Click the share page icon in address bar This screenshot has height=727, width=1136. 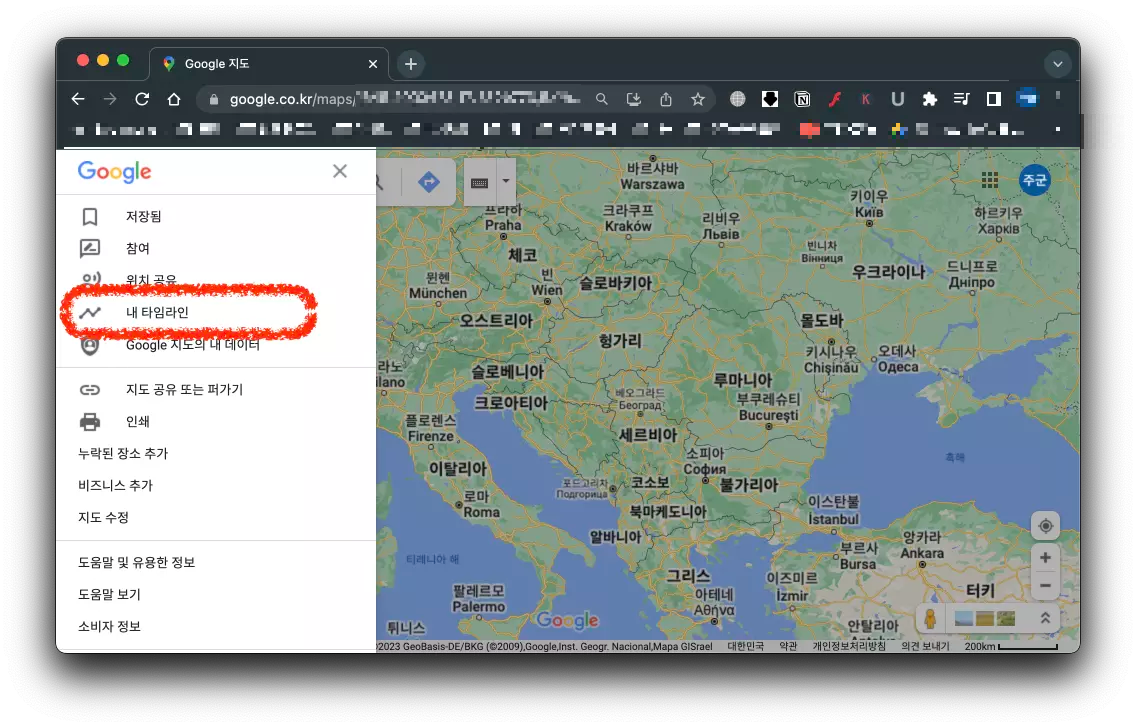pos(666,99)
